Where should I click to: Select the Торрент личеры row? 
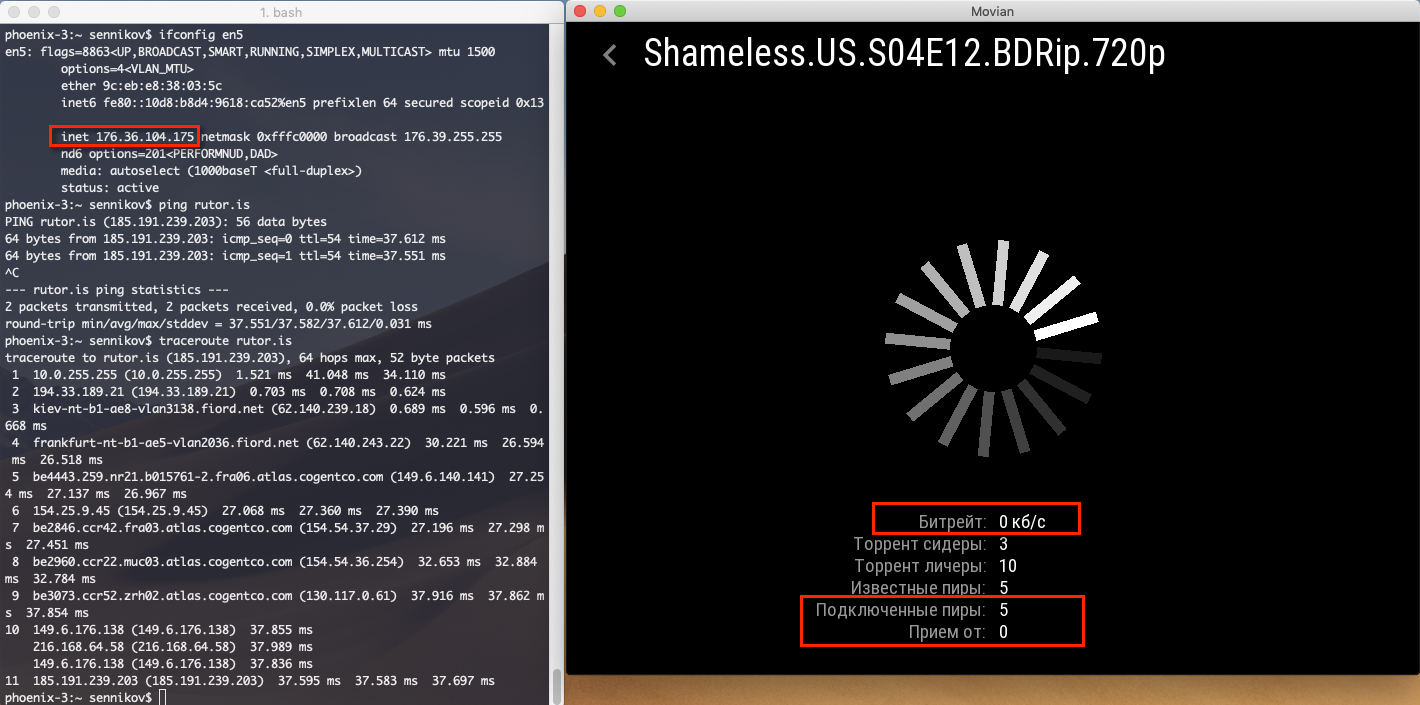coord(934,566)
